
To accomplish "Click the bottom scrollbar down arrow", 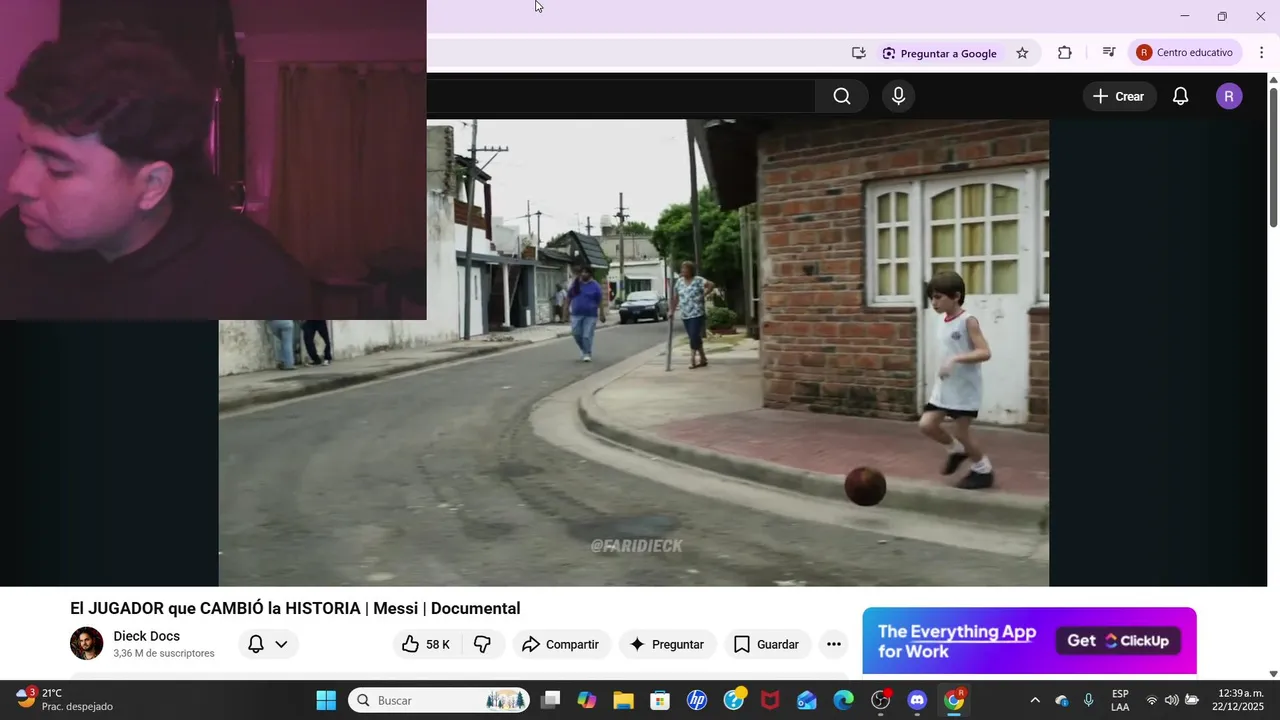I will point(1273,674).
